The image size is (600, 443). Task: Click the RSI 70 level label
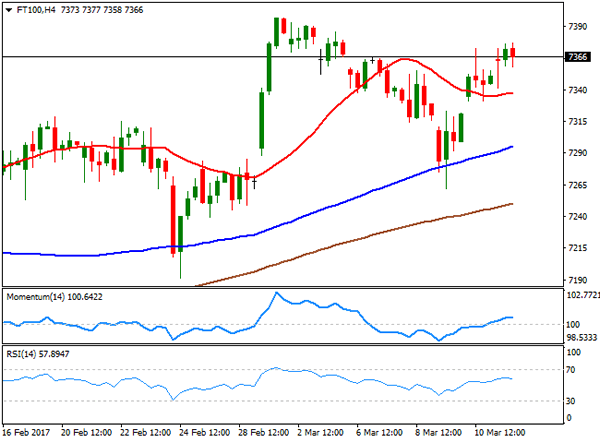tap(571, 370)
